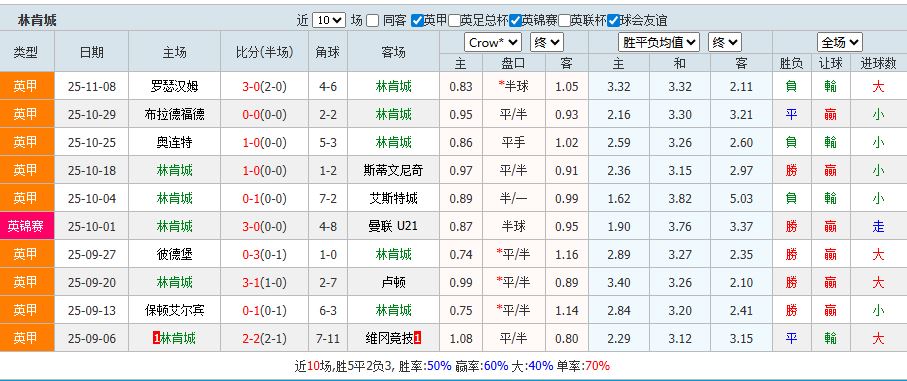Click the 平 result in 布拉德福德 row

coord(791,114)
